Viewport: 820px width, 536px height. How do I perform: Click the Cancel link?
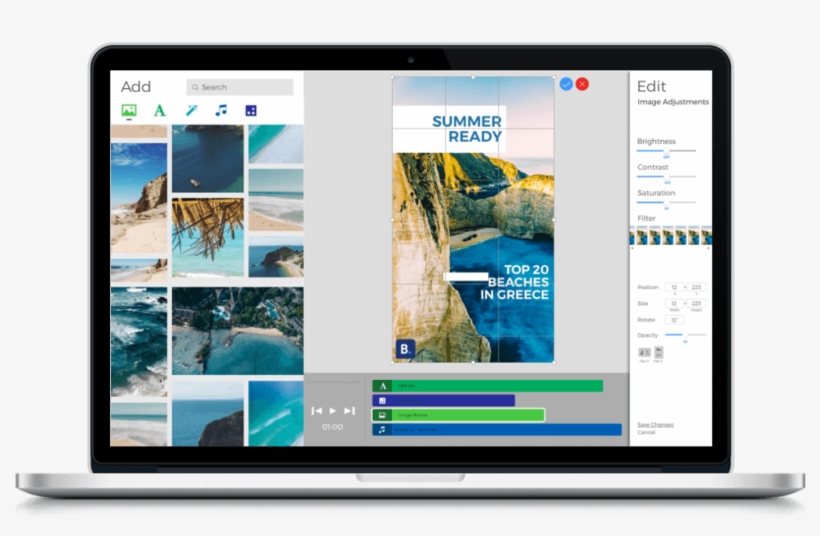[x=646, y=432]
